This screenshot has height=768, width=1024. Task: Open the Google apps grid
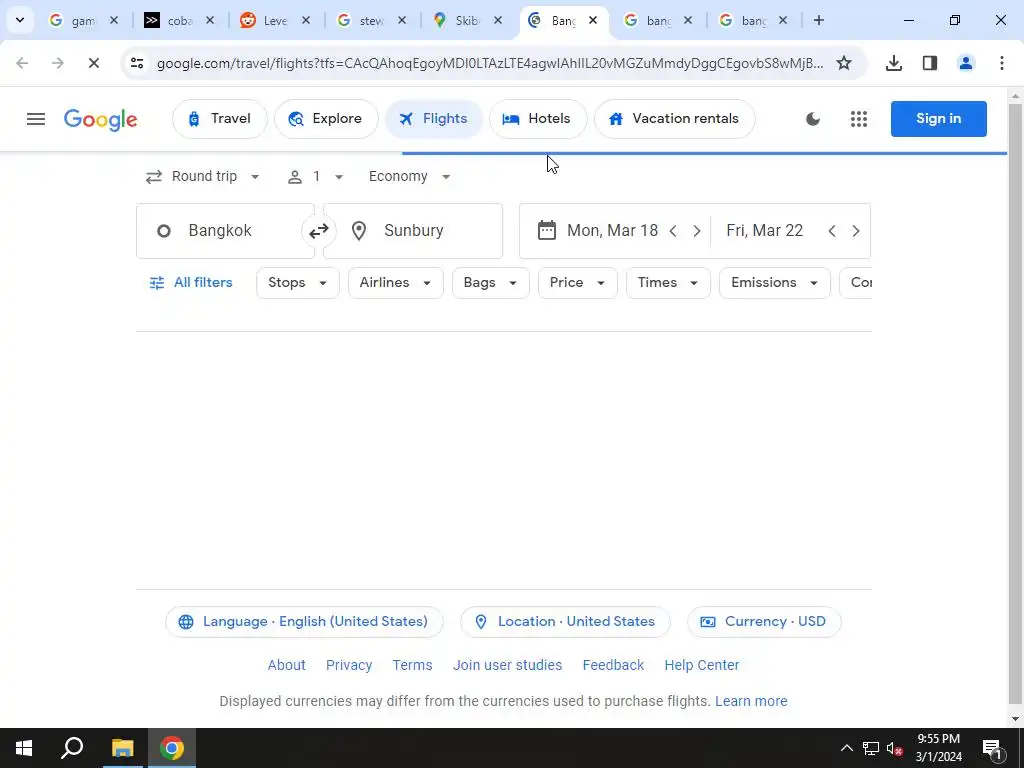coord(859,119)
